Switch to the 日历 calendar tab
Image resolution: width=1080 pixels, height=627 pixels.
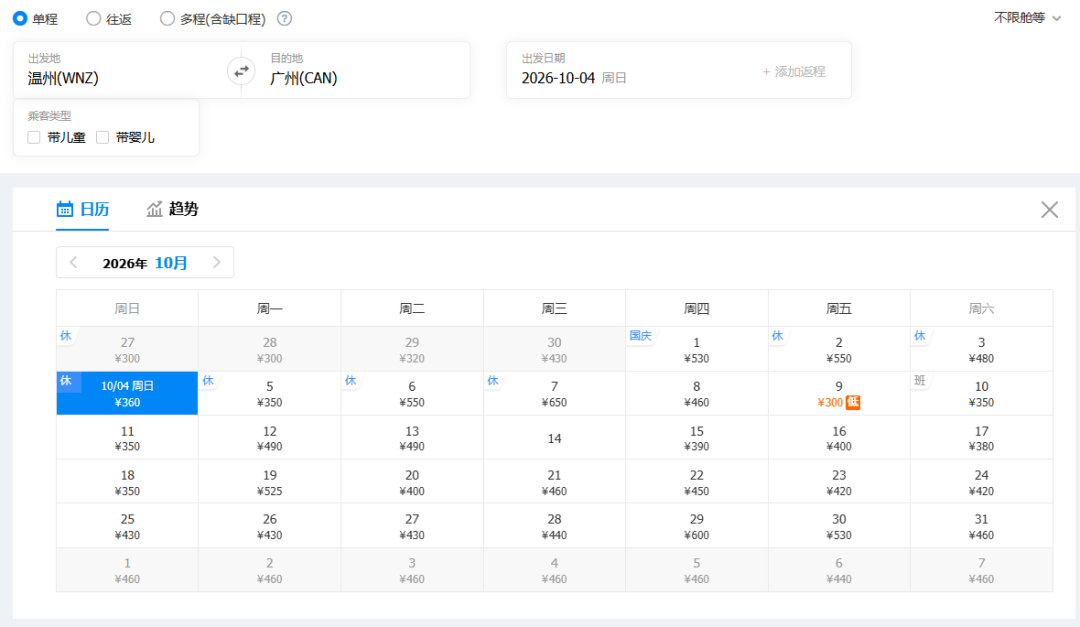(83, 209)
